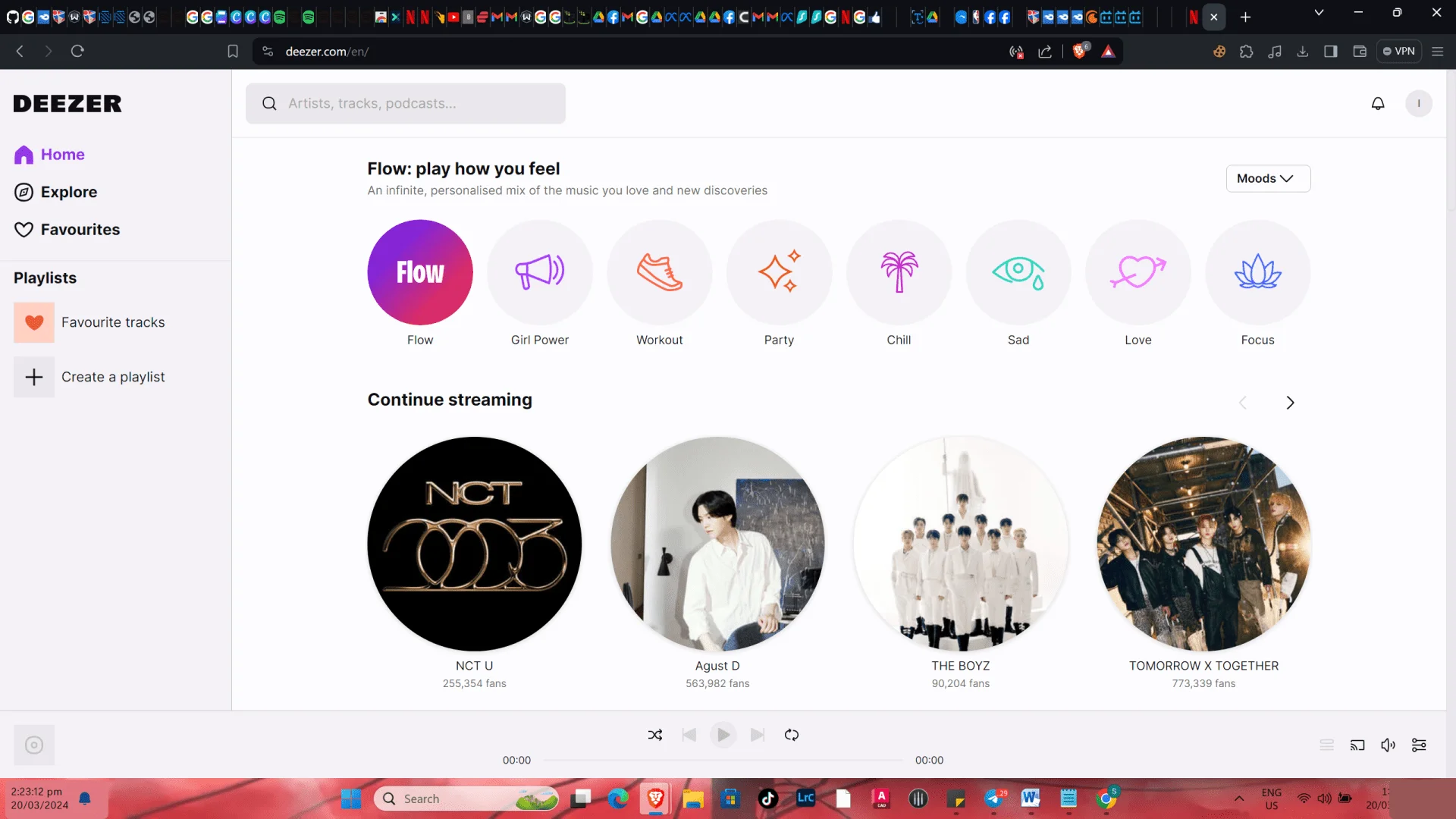Toggle the Brave VPN button
Screen dimensions: 1456x819
tap(1399, 51)
